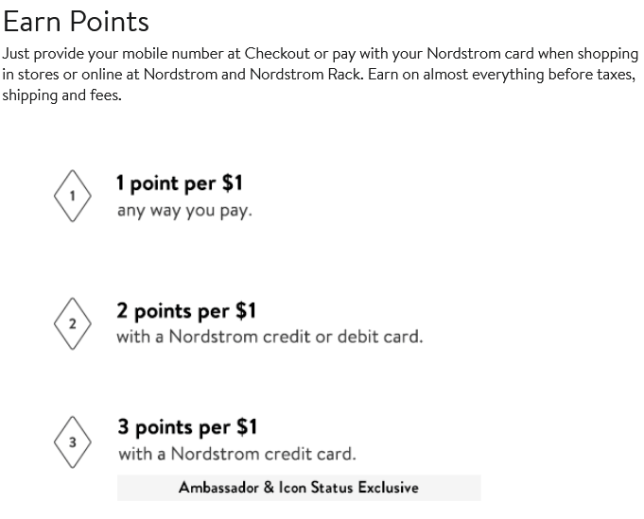Viewport: 644px width, 519px height.
Task: Click the diamond icon numbered 3
Action: [x=72, y=439]
